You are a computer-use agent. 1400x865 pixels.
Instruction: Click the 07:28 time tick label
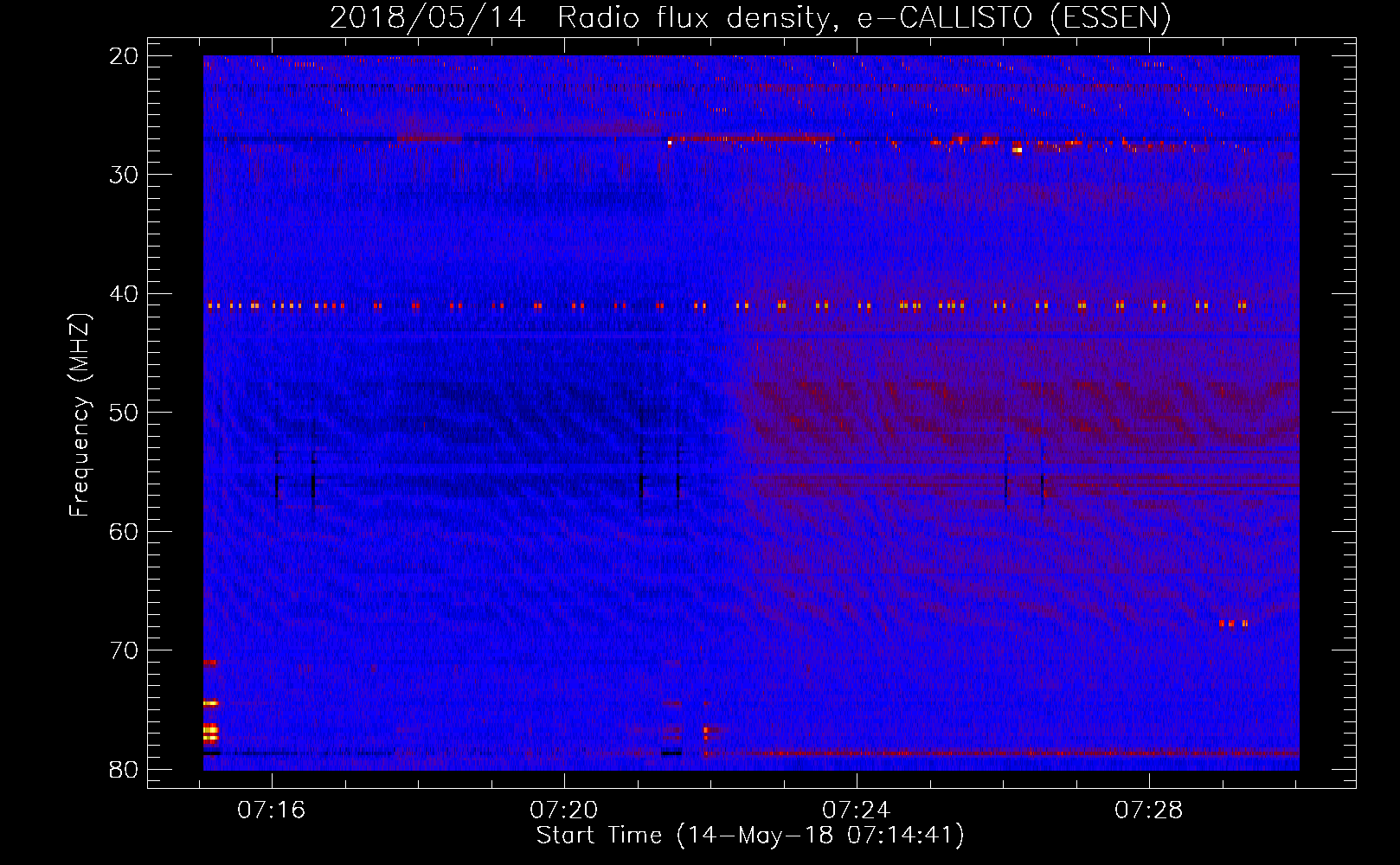click(x=1148, y=811)
